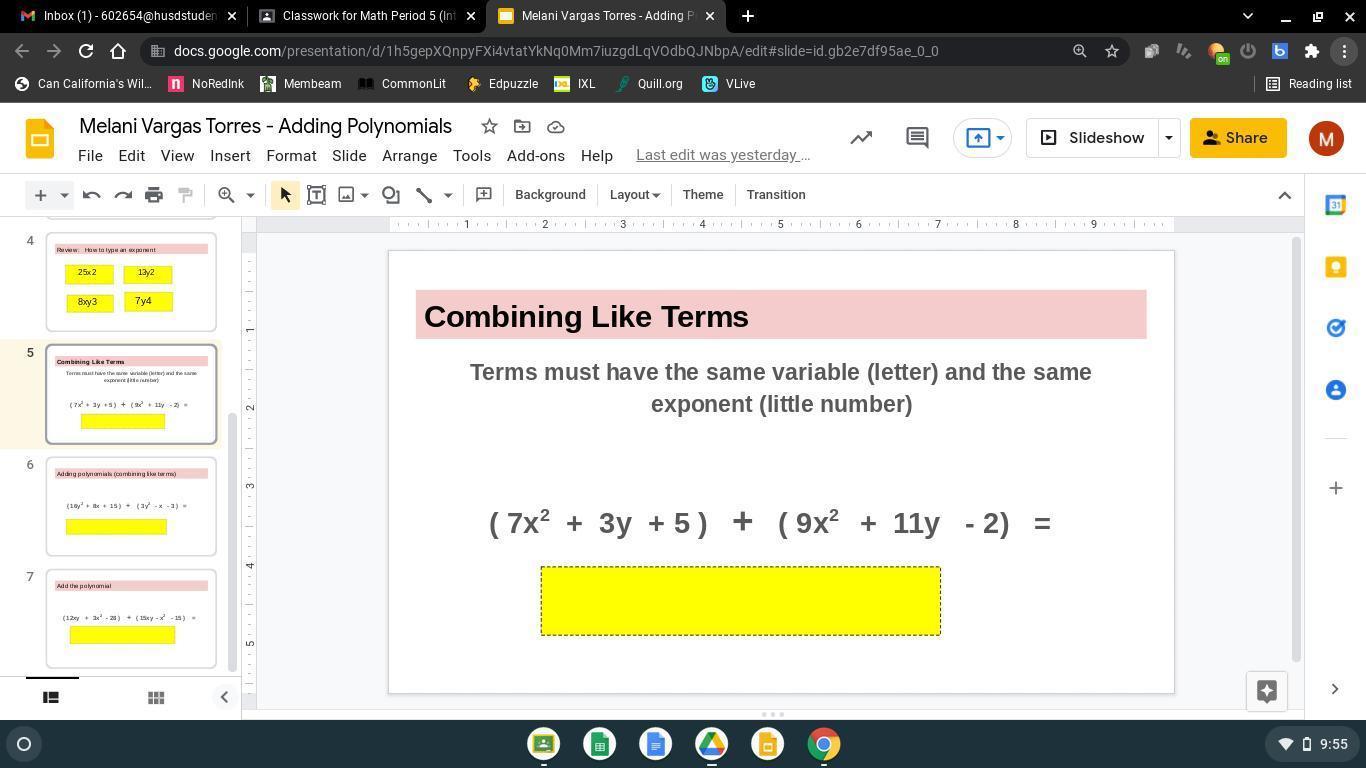Click the Paint format roller icon
Image resolution: width=1366 pixels, height=768 pixels.
coord(185,195)
